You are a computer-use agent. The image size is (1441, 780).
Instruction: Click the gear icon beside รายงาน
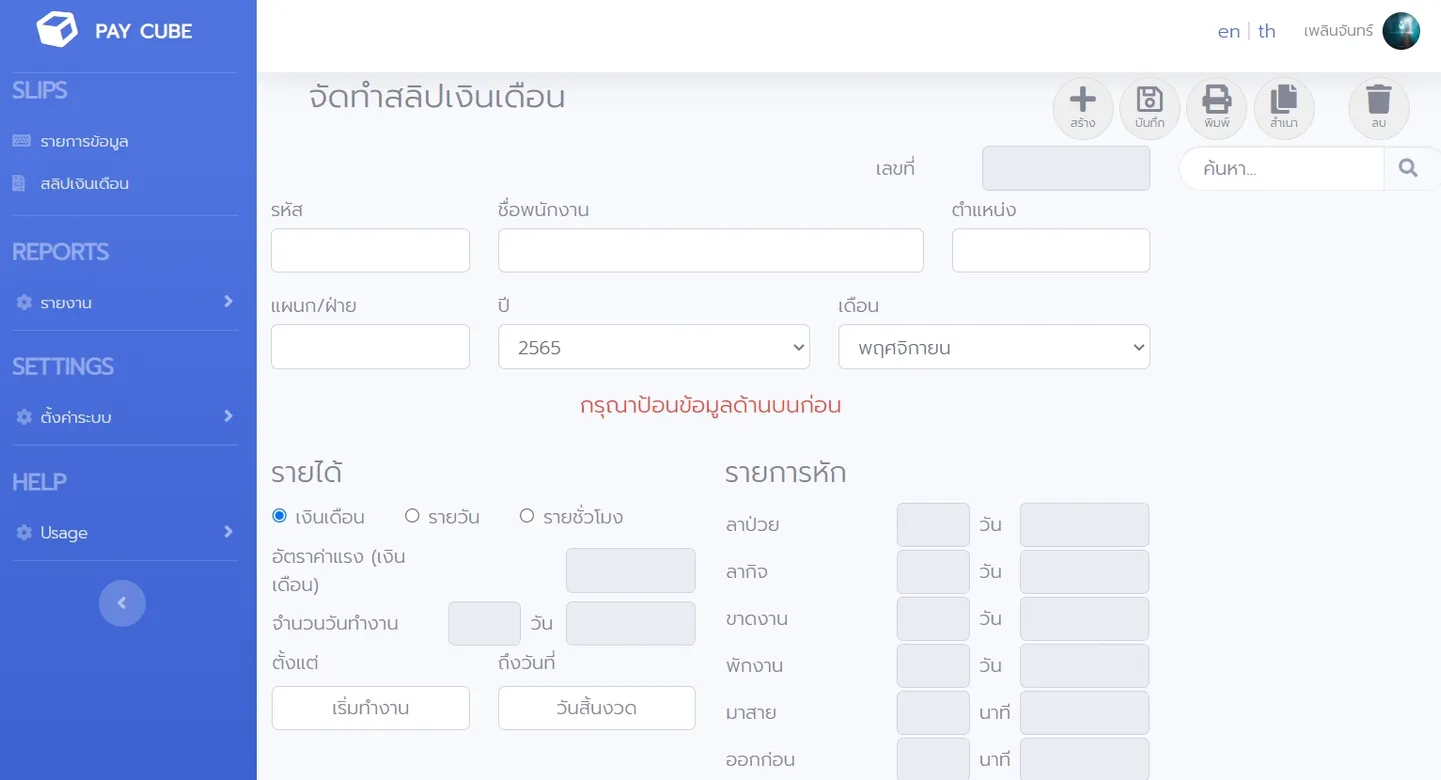24,303
